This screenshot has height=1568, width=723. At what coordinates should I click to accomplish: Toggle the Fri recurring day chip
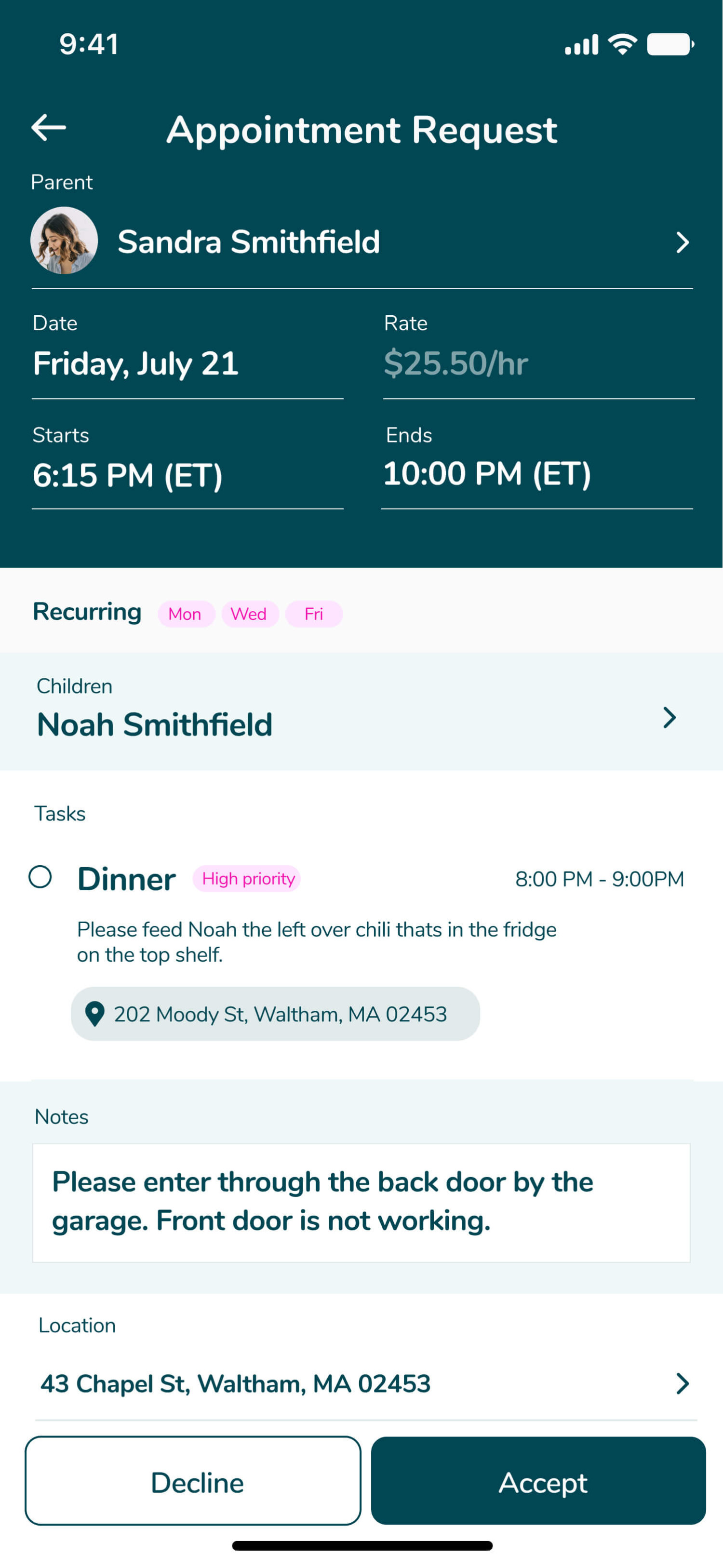[x=313, y=614]
